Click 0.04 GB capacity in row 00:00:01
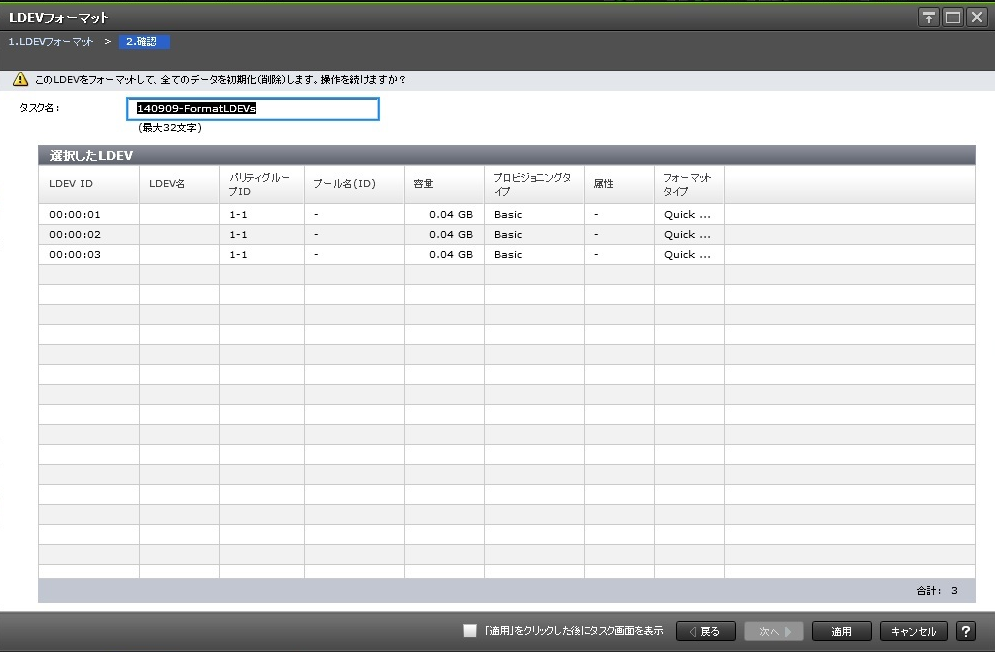 (451, 215)
